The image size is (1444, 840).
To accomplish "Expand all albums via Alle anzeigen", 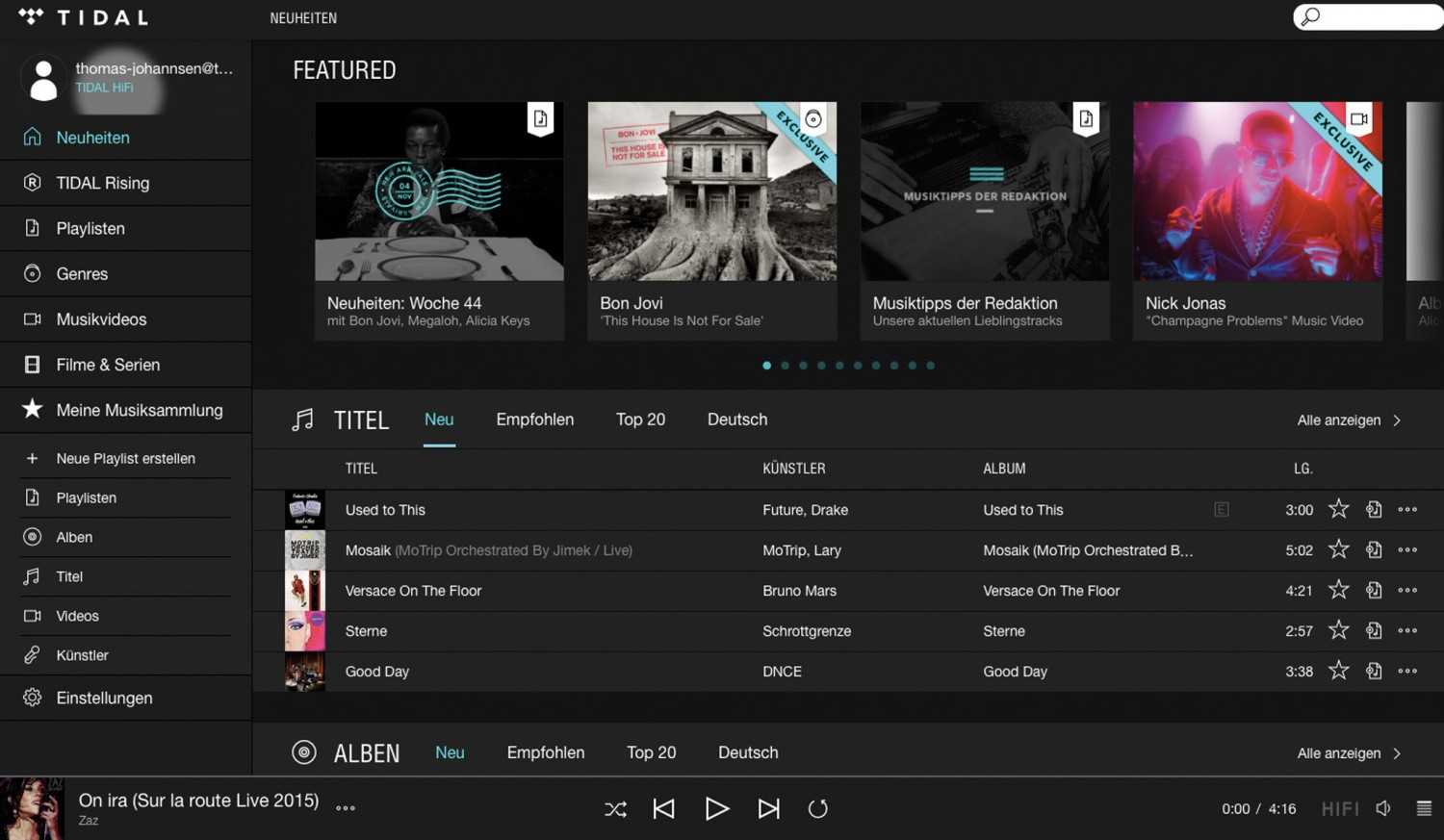I will click(1349, 753).
